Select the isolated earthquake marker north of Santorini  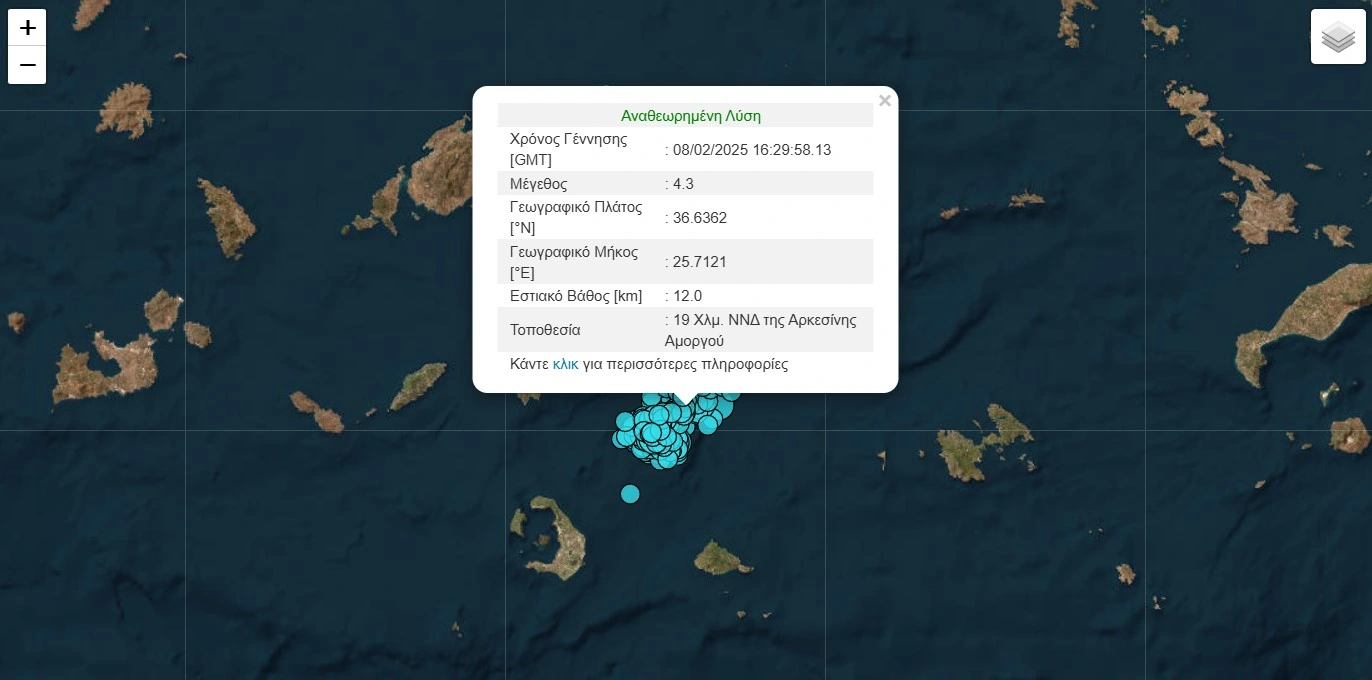(630, 493)
